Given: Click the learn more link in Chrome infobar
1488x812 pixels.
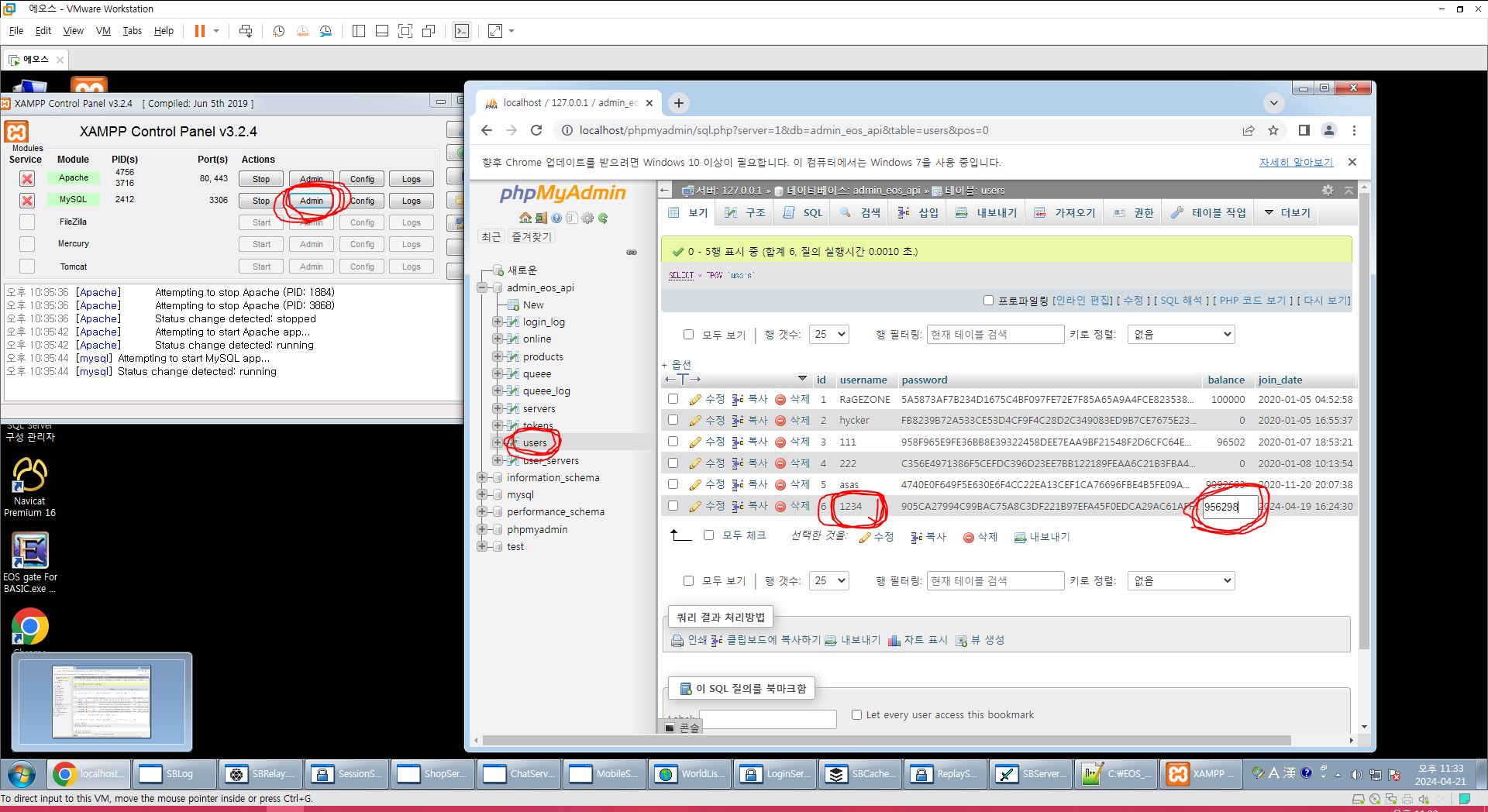Looking at the screenshot, I should (x=1296, y=163).
